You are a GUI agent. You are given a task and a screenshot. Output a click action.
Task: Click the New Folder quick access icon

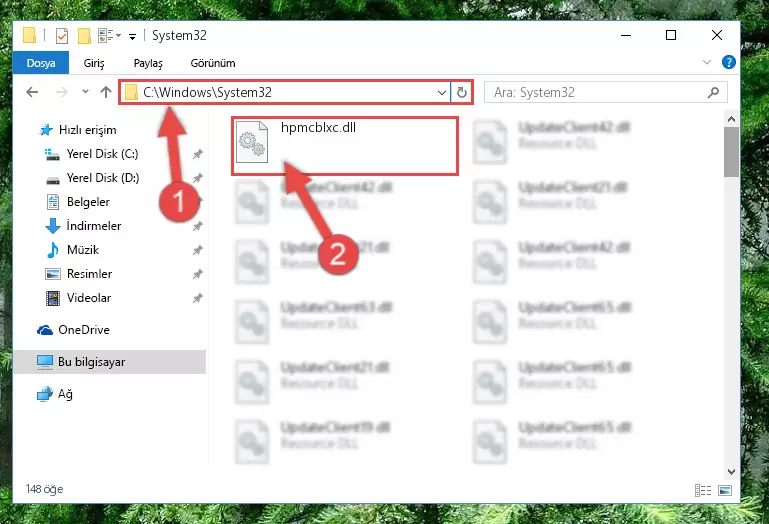coord(84,36)
